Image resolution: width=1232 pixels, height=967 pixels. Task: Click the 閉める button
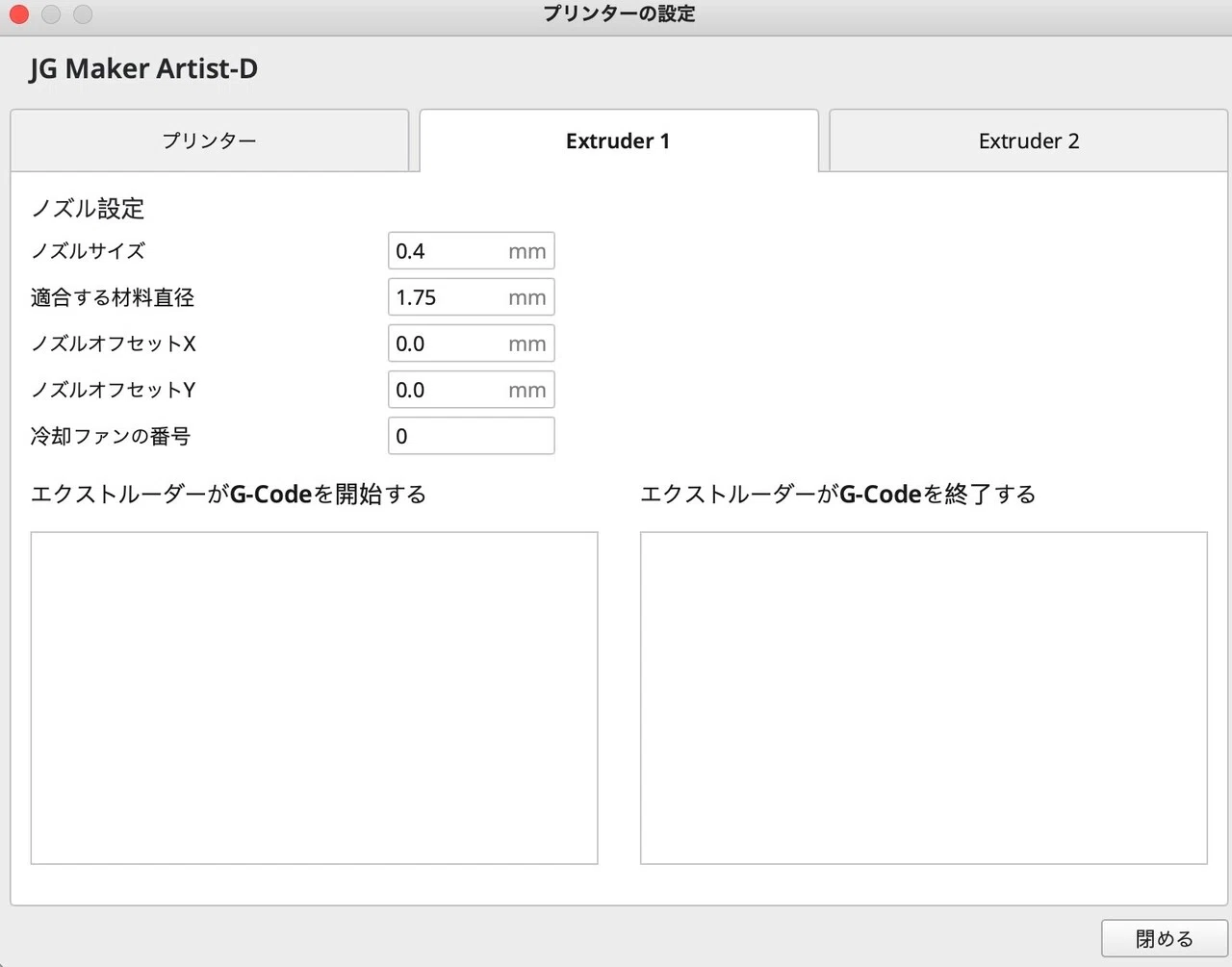tap(1165, 938)
